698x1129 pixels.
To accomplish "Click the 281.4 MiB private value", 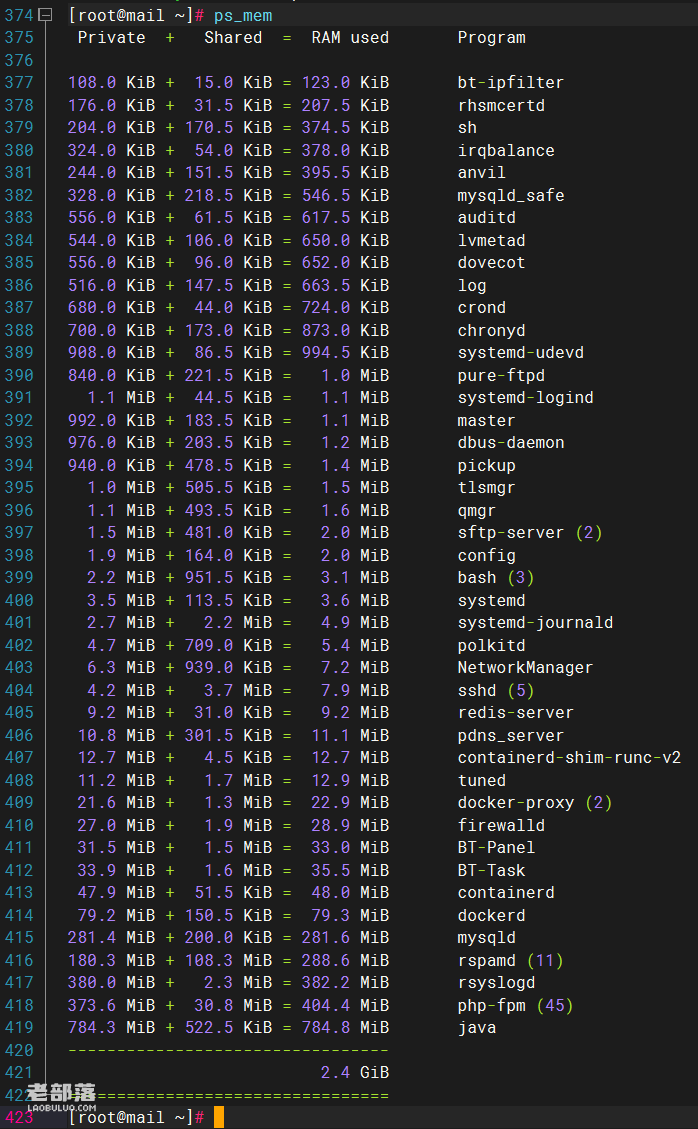I will (112, 937).
